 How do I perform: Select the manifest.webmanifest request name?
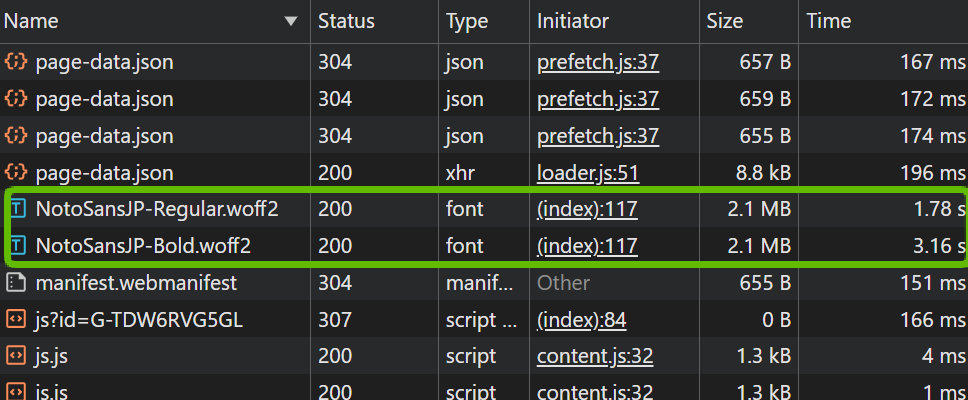136,283
